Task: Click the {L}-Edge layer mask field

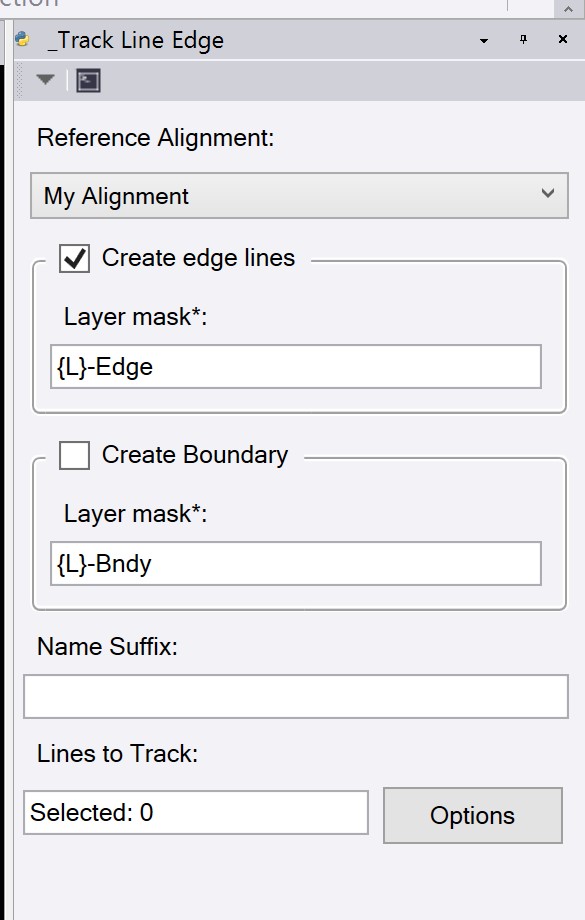Action: [x=296, y=367]
